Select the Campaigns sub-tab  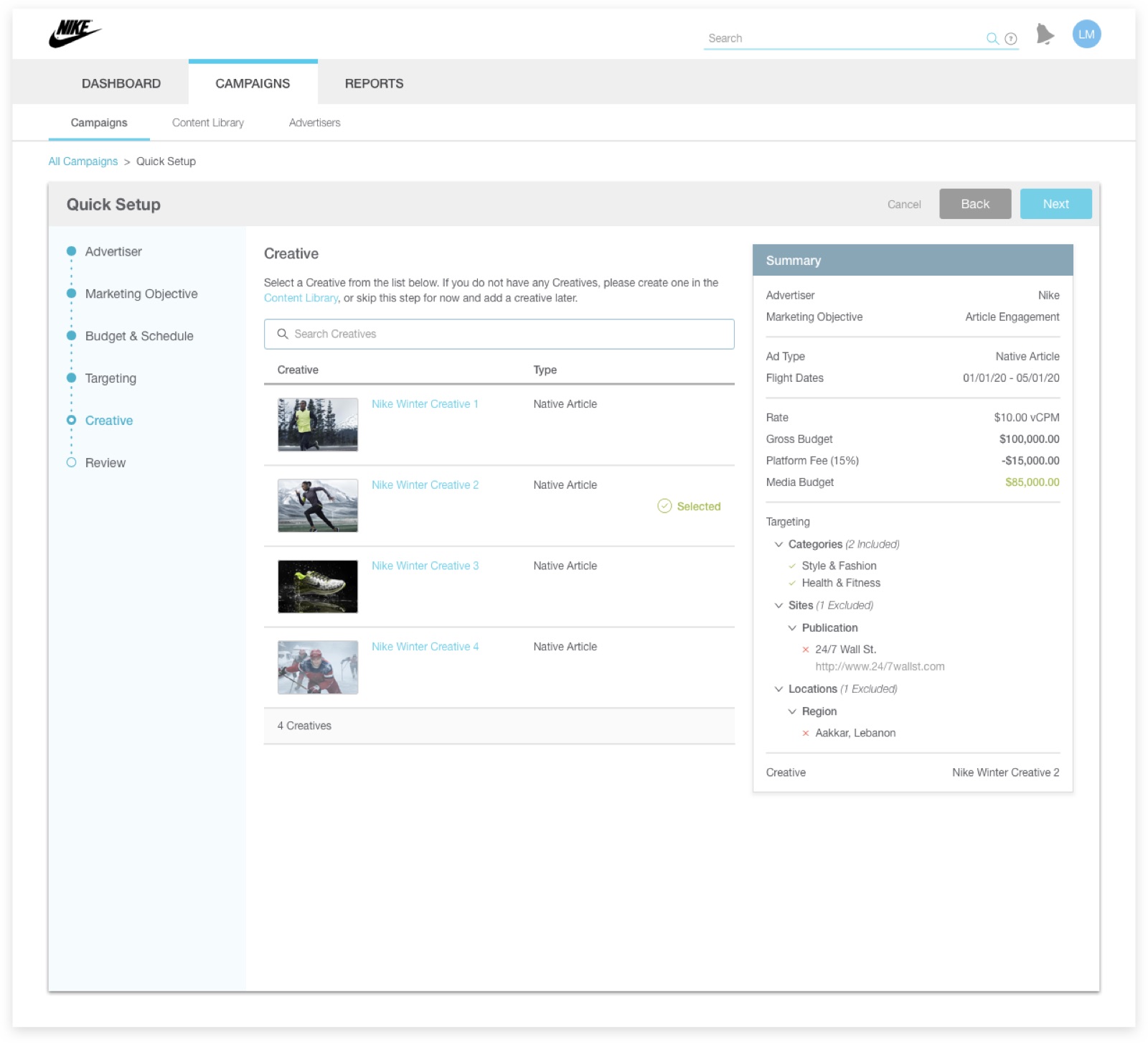[x=99, y=123]
